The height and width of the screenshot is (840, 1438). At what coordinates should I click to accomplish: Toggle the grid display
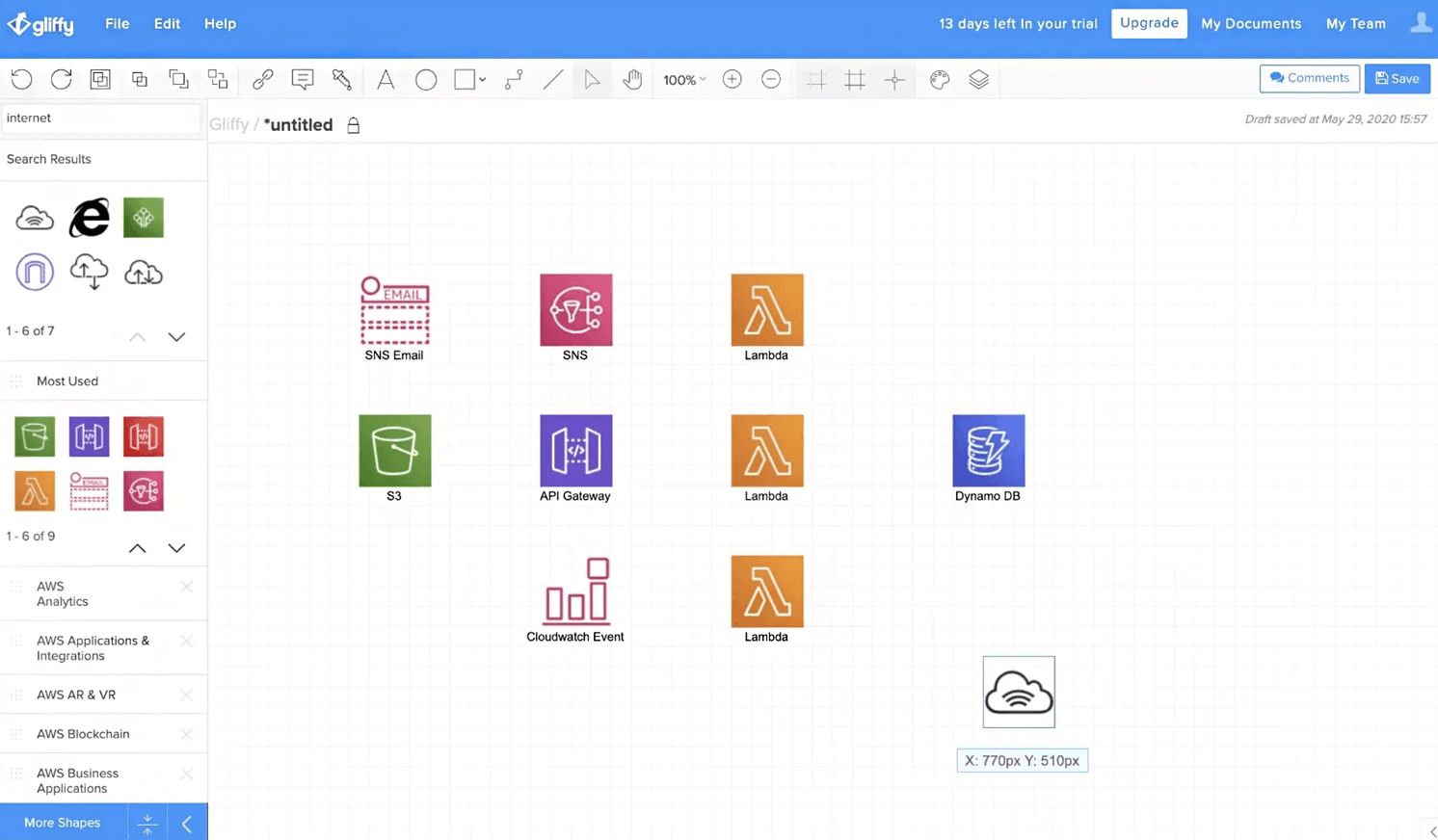[x=855, y=80]
